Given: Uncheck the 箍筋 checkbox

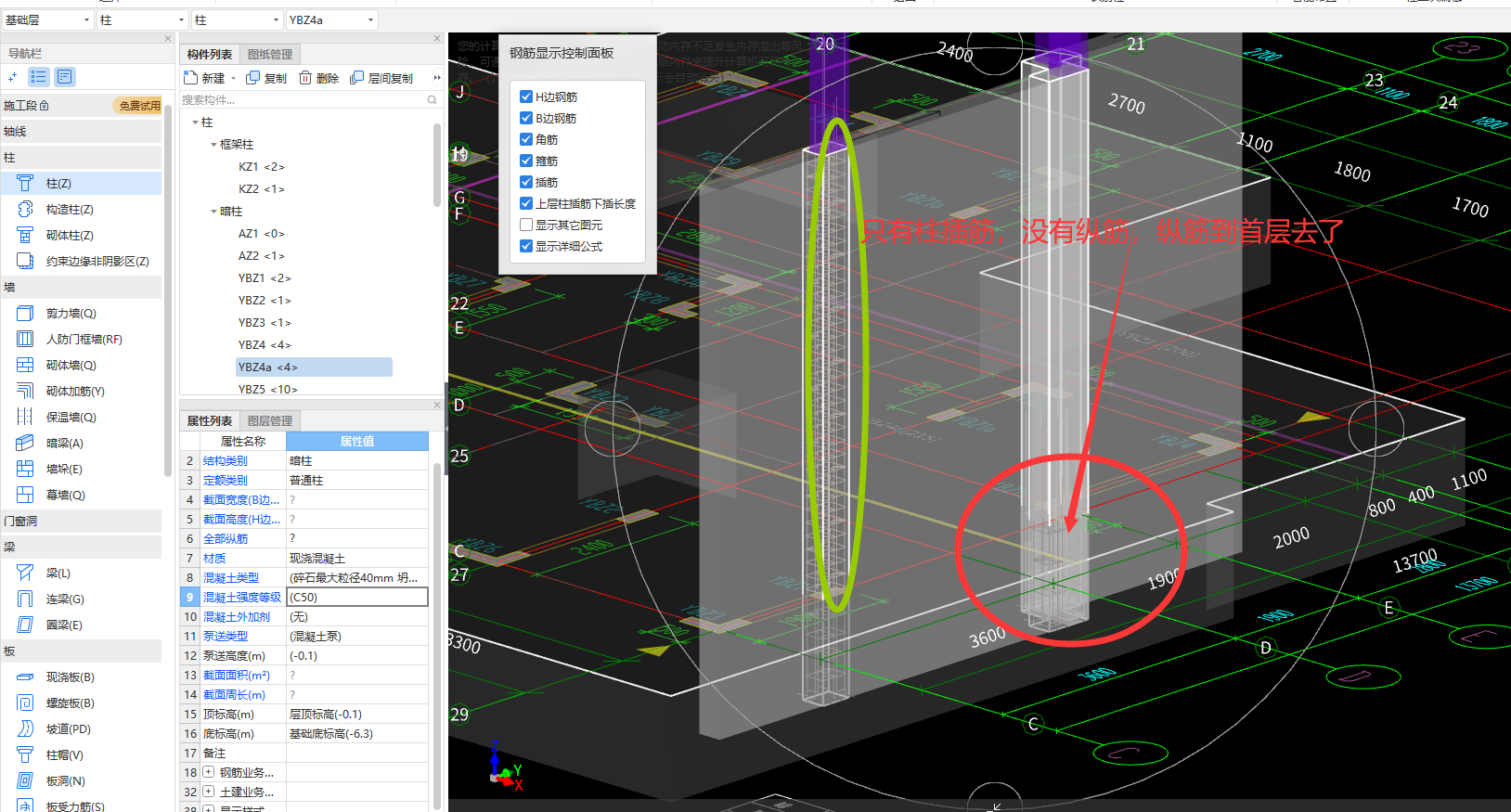Looking at the screenshot, I should (526, 161).
